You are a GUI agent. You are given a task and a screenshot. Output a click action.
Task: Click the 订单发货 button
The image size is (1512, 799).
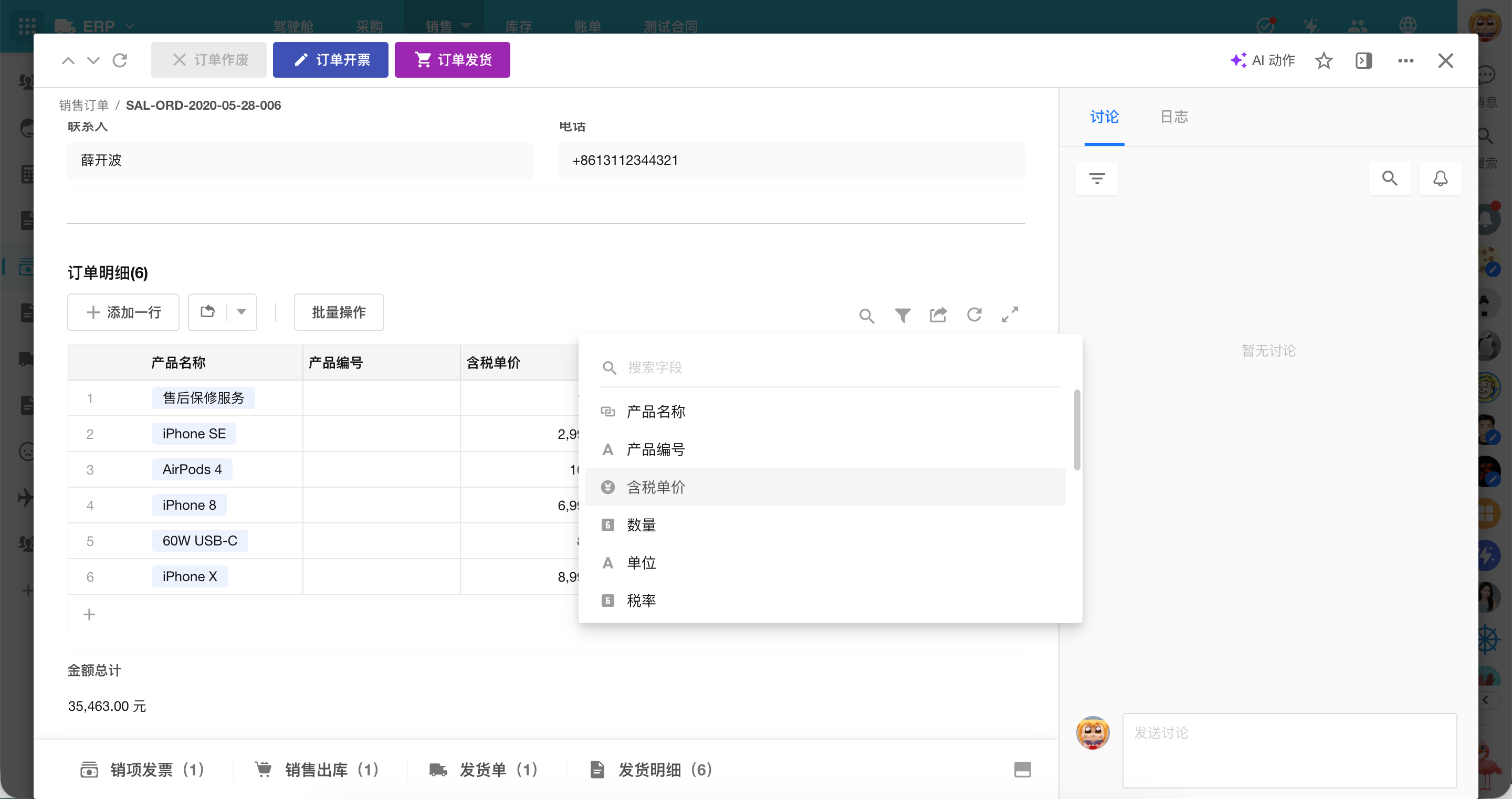tap(453, 60)
